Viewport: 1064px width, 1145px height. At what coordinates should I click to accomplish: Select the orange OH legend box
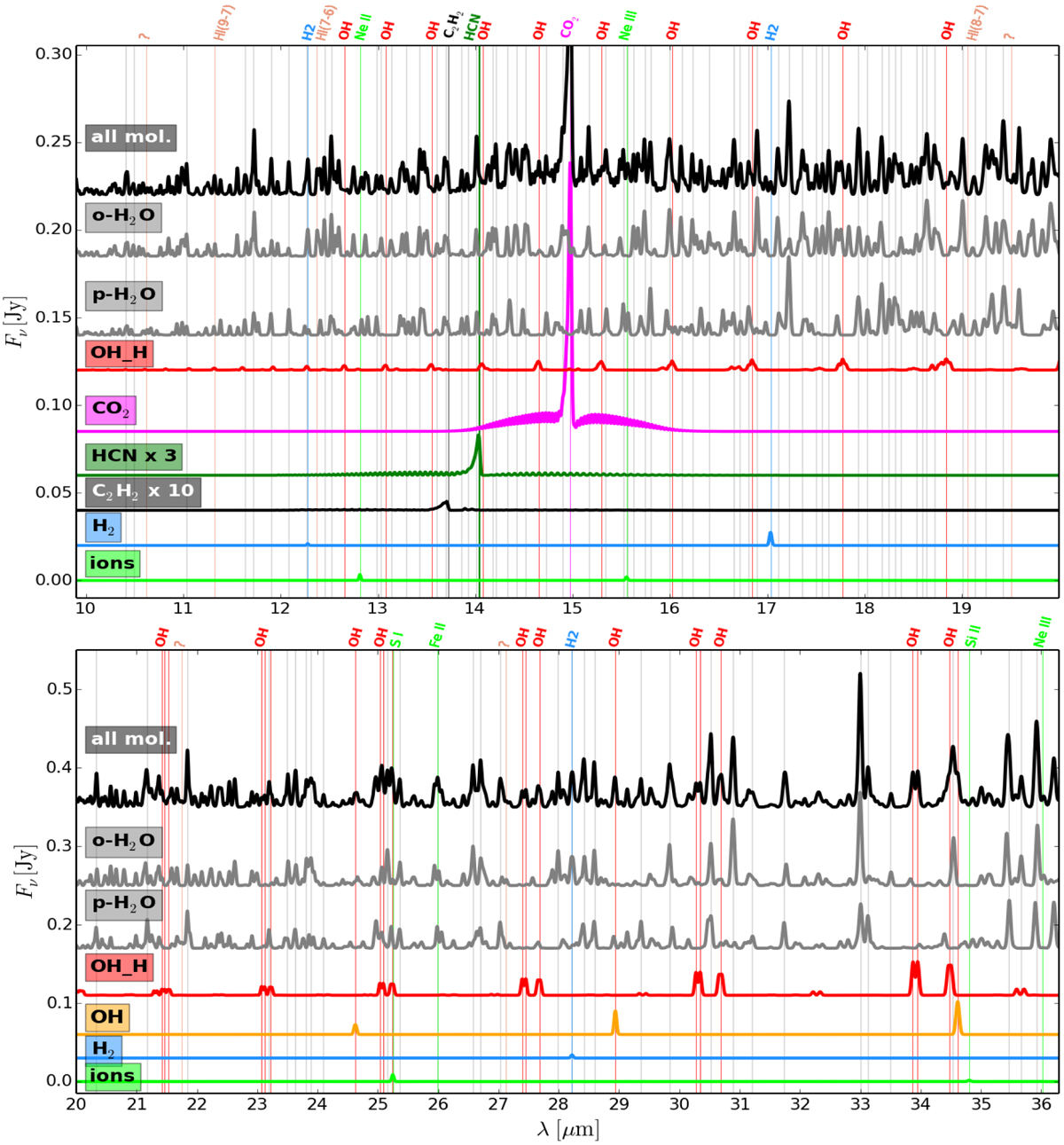pos(107,1017)
